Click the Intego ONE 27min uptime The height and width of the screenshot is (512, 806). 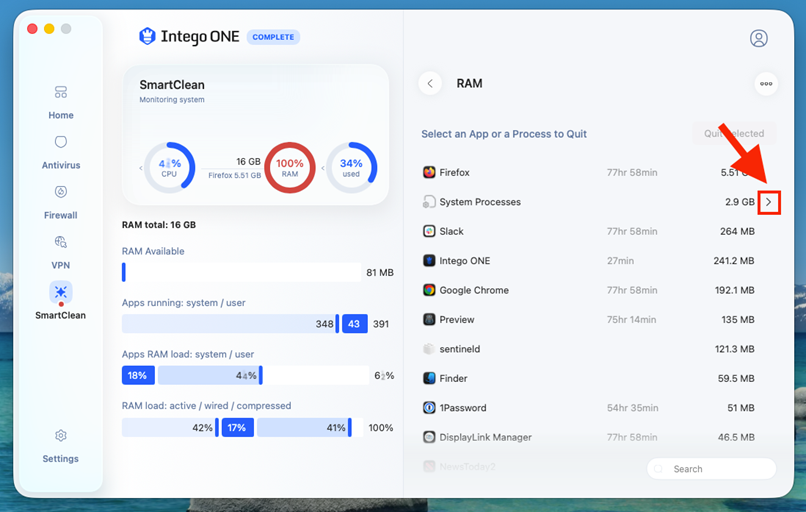[x=620, y=261]
